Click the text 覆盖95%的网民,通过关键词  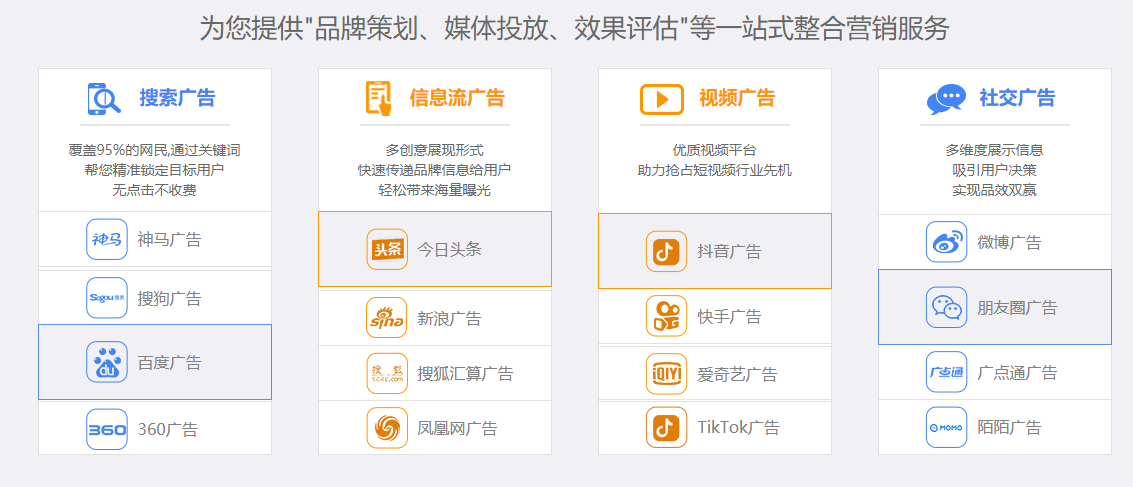(155, 150)
